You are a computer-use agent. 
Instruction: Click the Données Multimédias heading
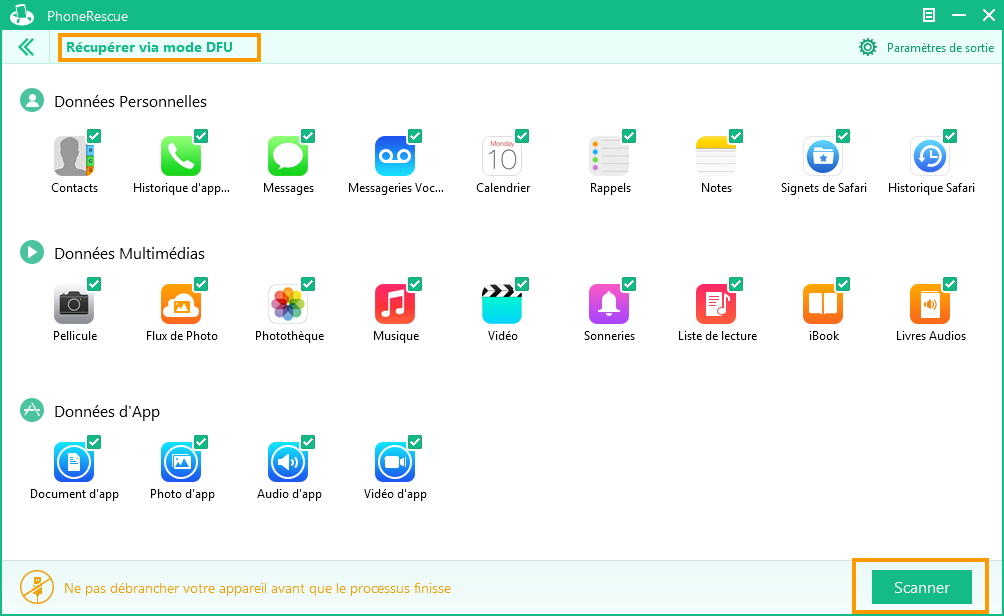pyautogui.click(x=129, y=254)
